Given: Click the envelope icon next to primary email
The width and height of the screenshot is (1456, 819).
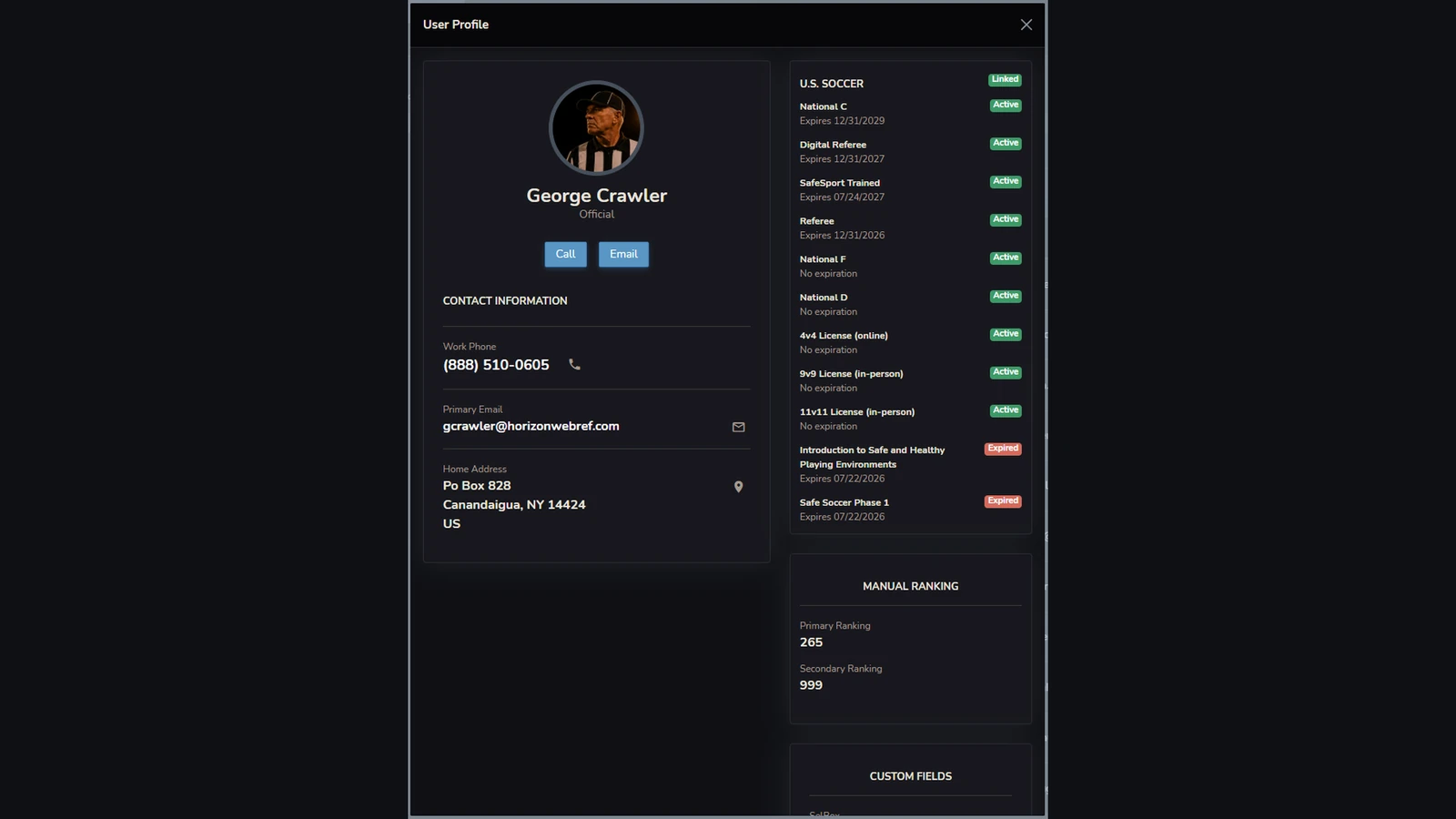Looking at the screenshot, I should coord(738,427).
